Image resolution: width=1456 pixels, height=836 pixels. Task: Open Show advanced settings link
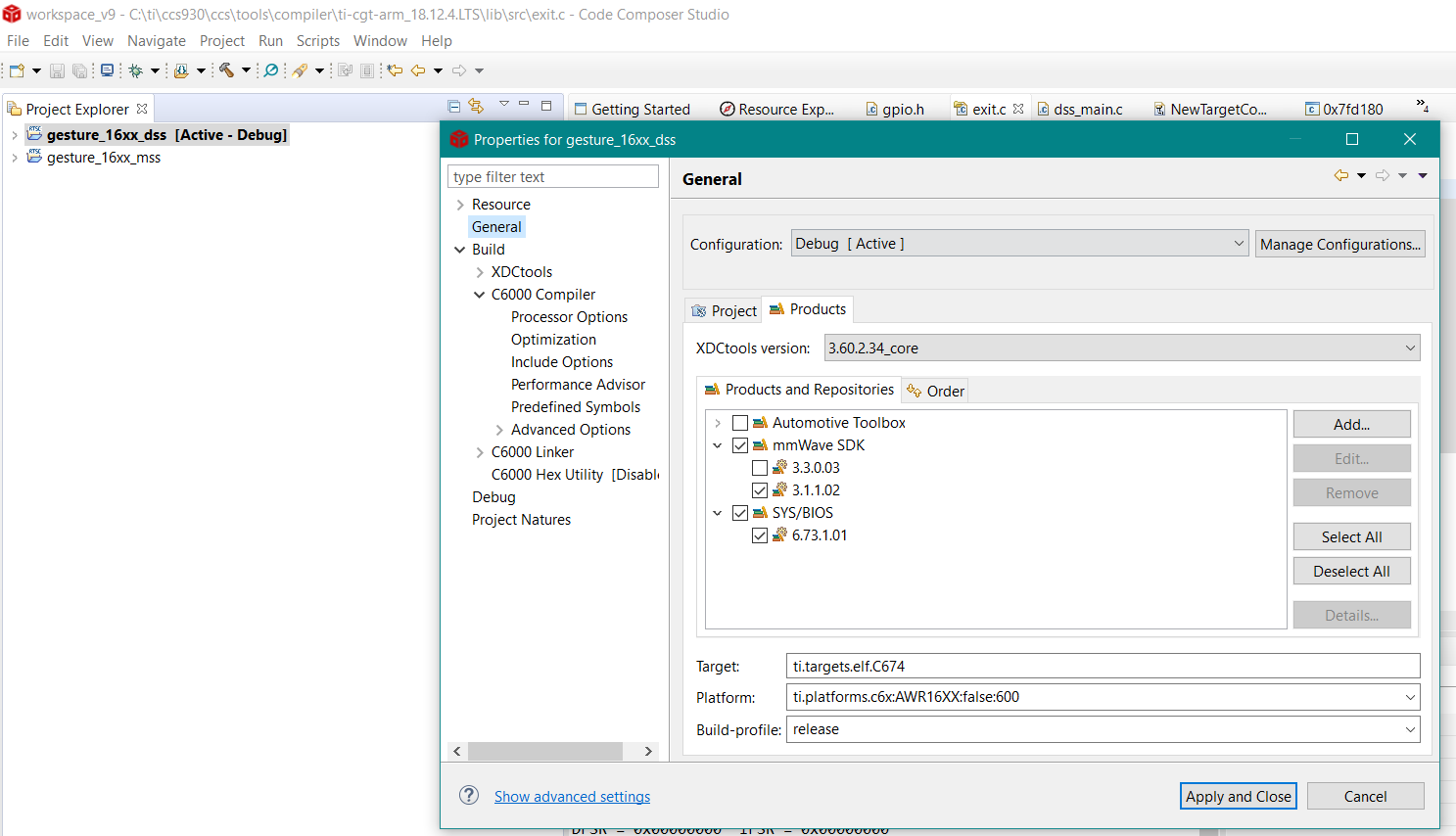572,797
